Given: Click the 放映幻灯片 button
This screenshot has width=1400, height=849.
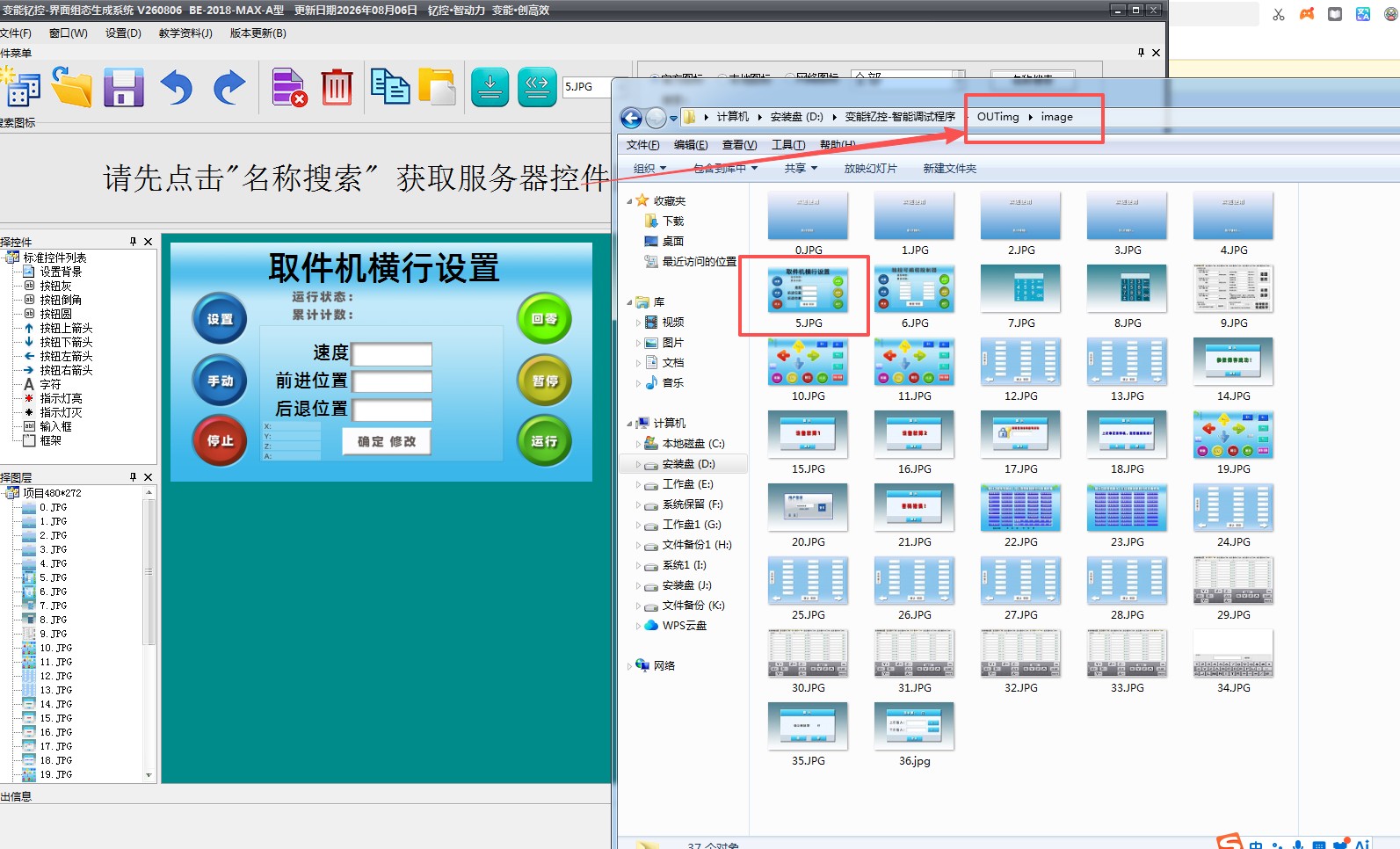Looking at the screenshot, I should click(870, 169).
